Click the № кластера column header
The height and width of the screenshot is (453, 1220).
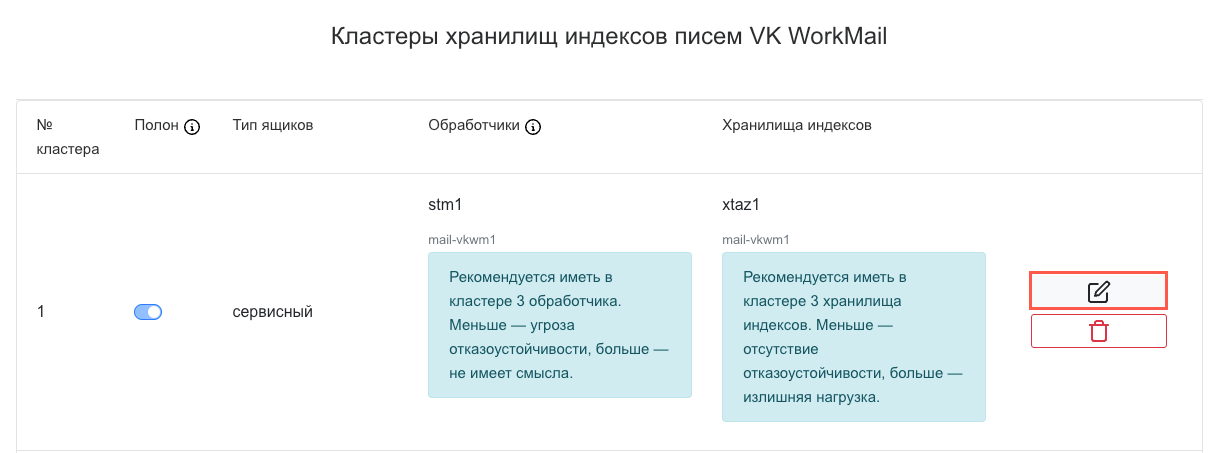67,138
